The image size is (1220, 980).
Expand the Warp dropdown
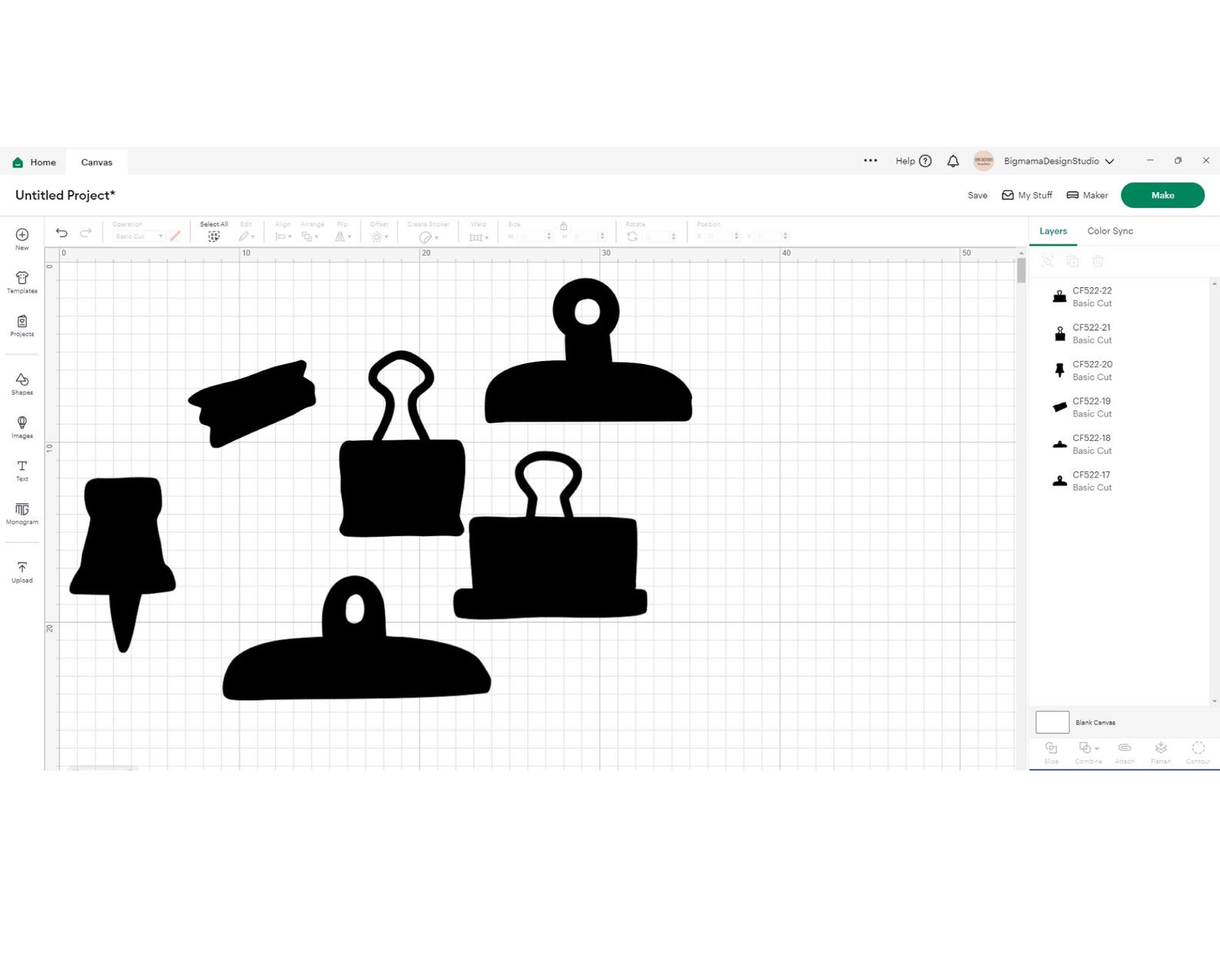[479, 237]
